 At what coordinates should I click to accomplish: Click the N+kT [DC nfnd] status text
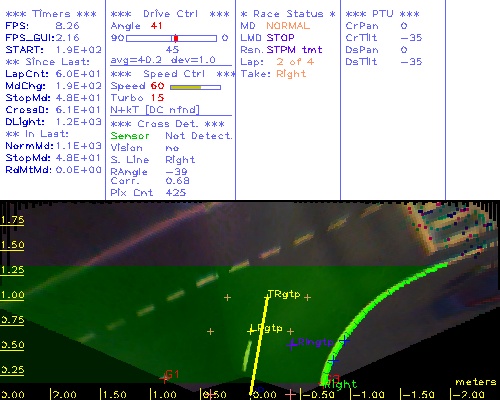click(x=155, y=110)
